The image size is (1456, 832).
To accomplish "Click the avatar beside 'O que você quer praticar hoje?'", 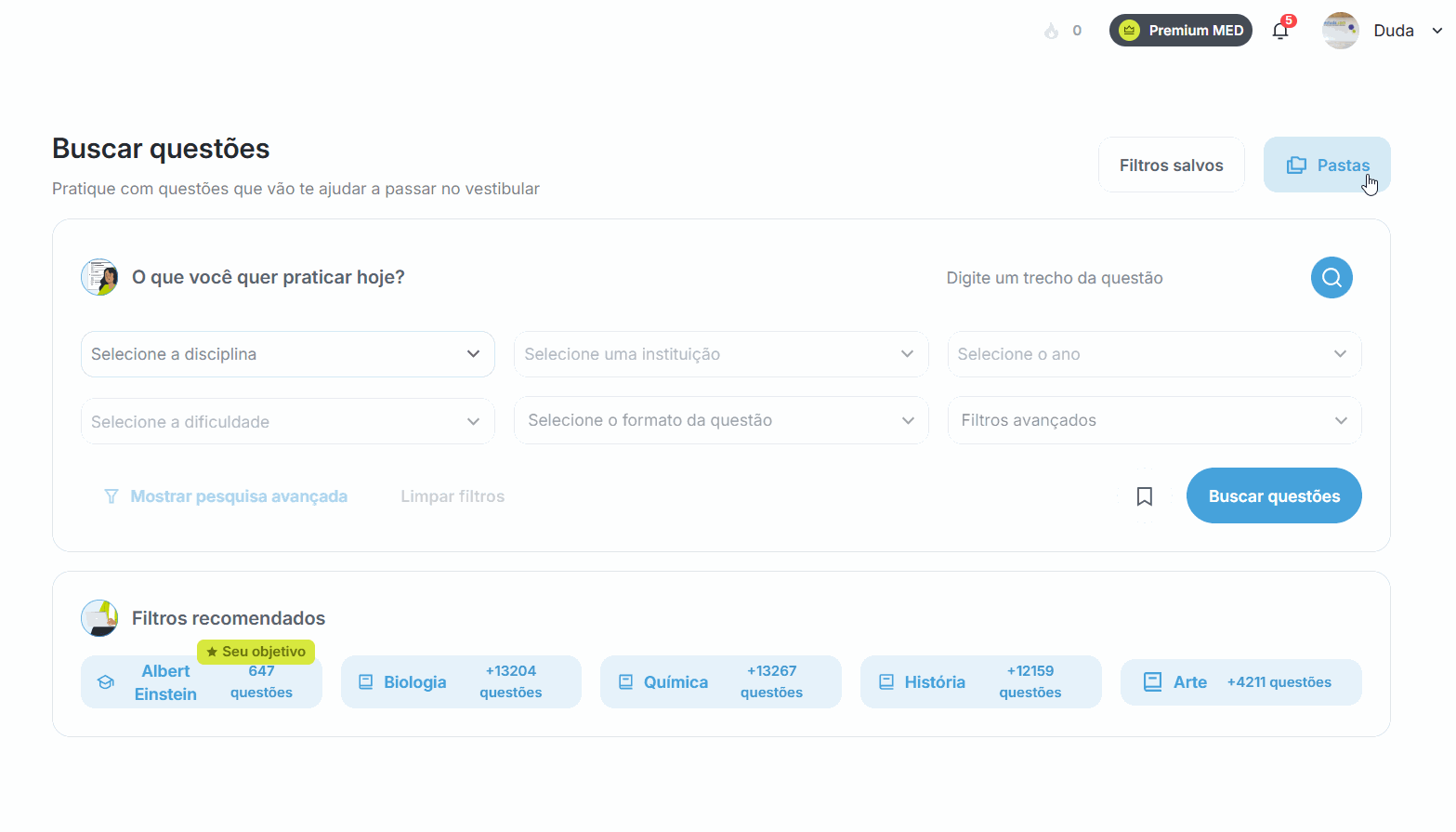I will tap(99, 277).
